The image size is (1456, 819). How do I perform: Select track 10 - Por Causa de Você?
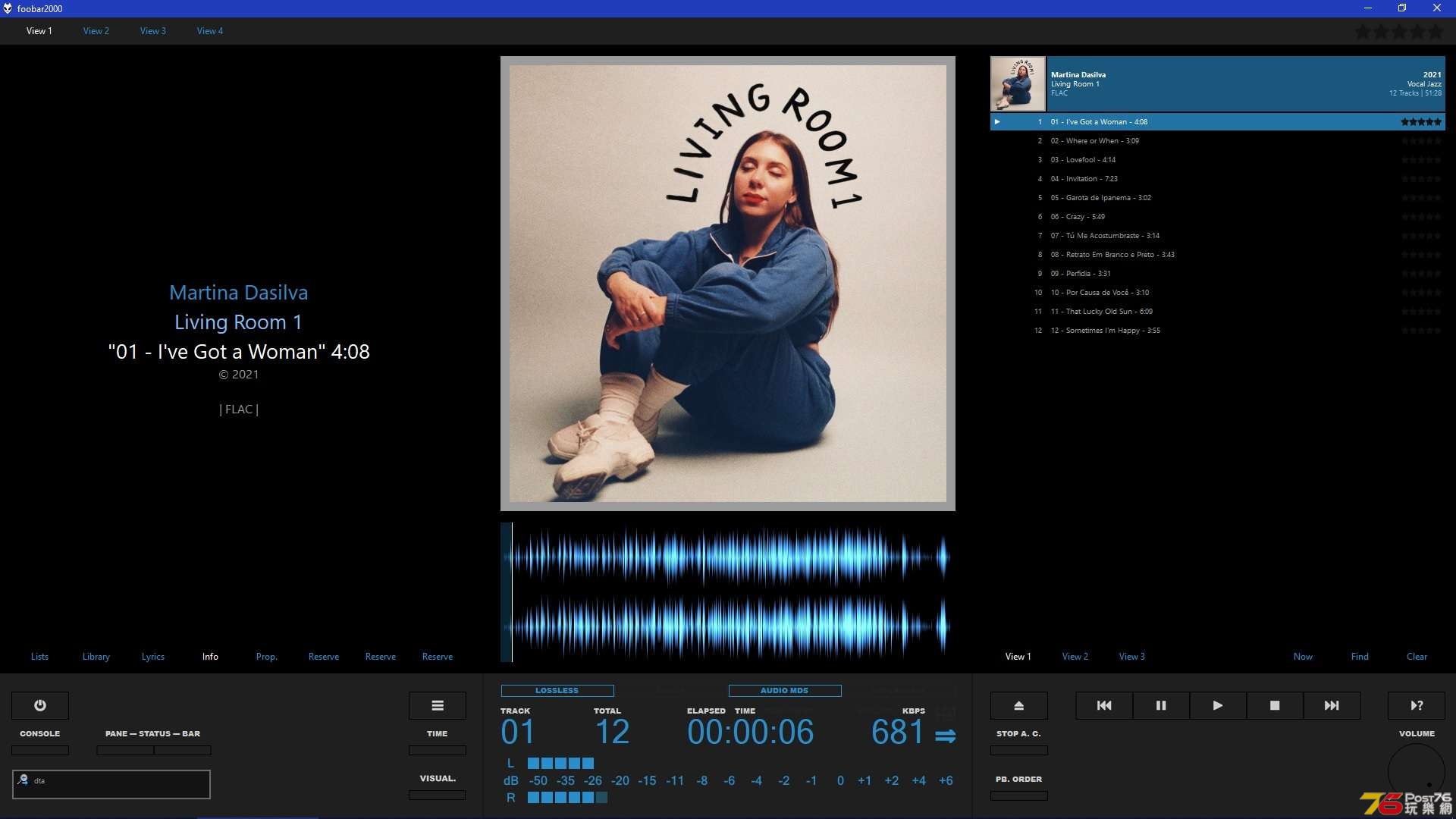click(1218, 293)
